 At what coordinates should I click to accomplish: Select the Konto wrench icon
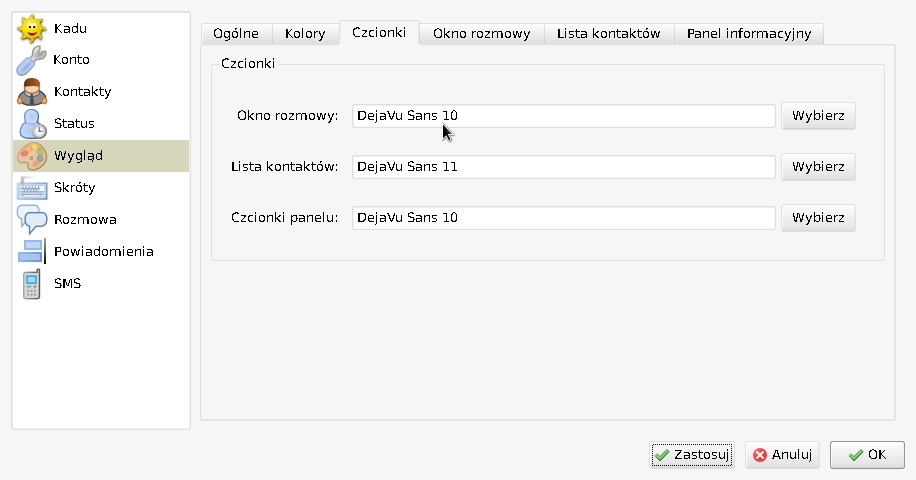point(32,60)
